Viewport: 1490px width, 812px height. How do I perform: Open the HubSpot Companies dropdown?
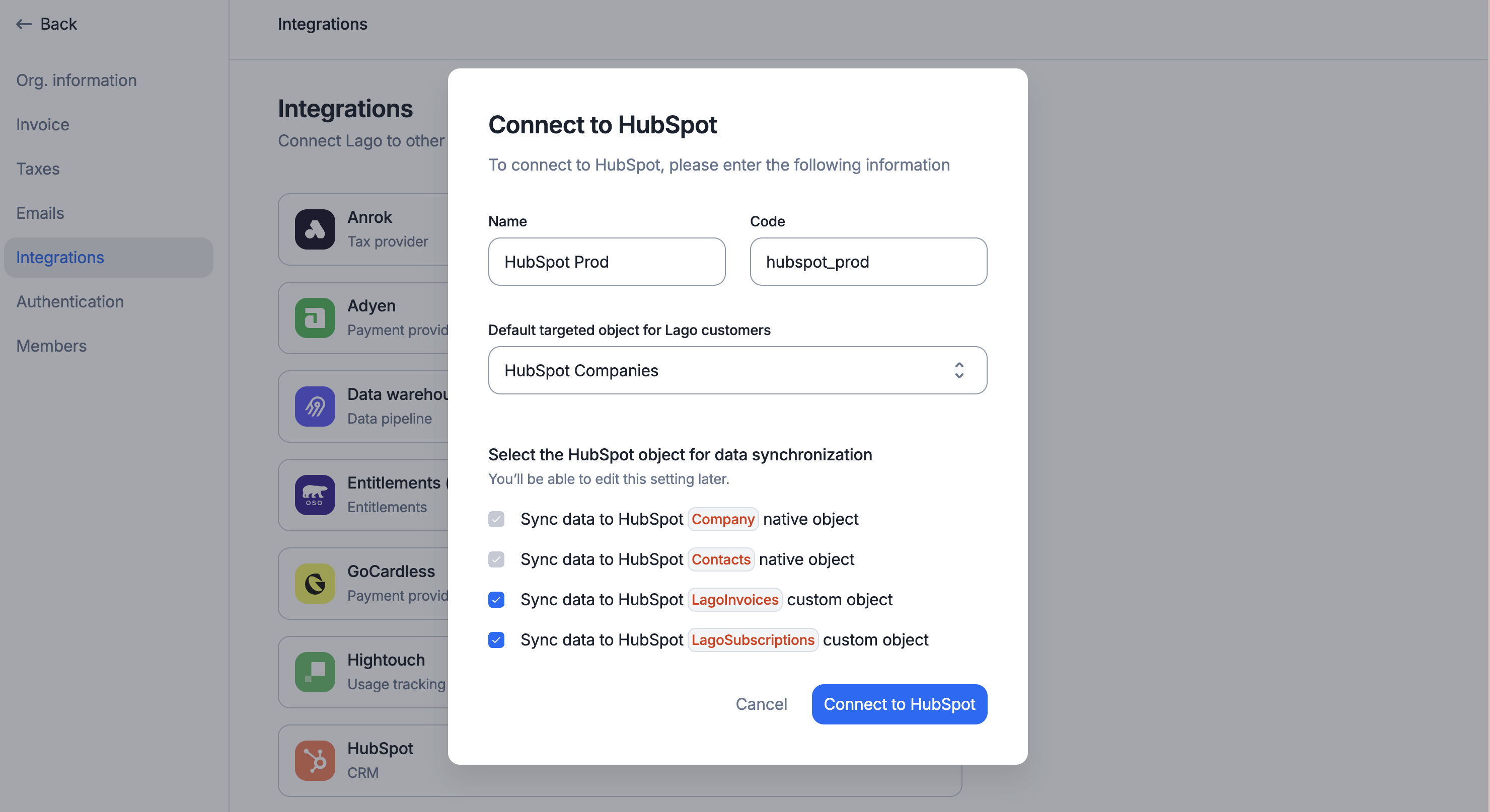737,370
